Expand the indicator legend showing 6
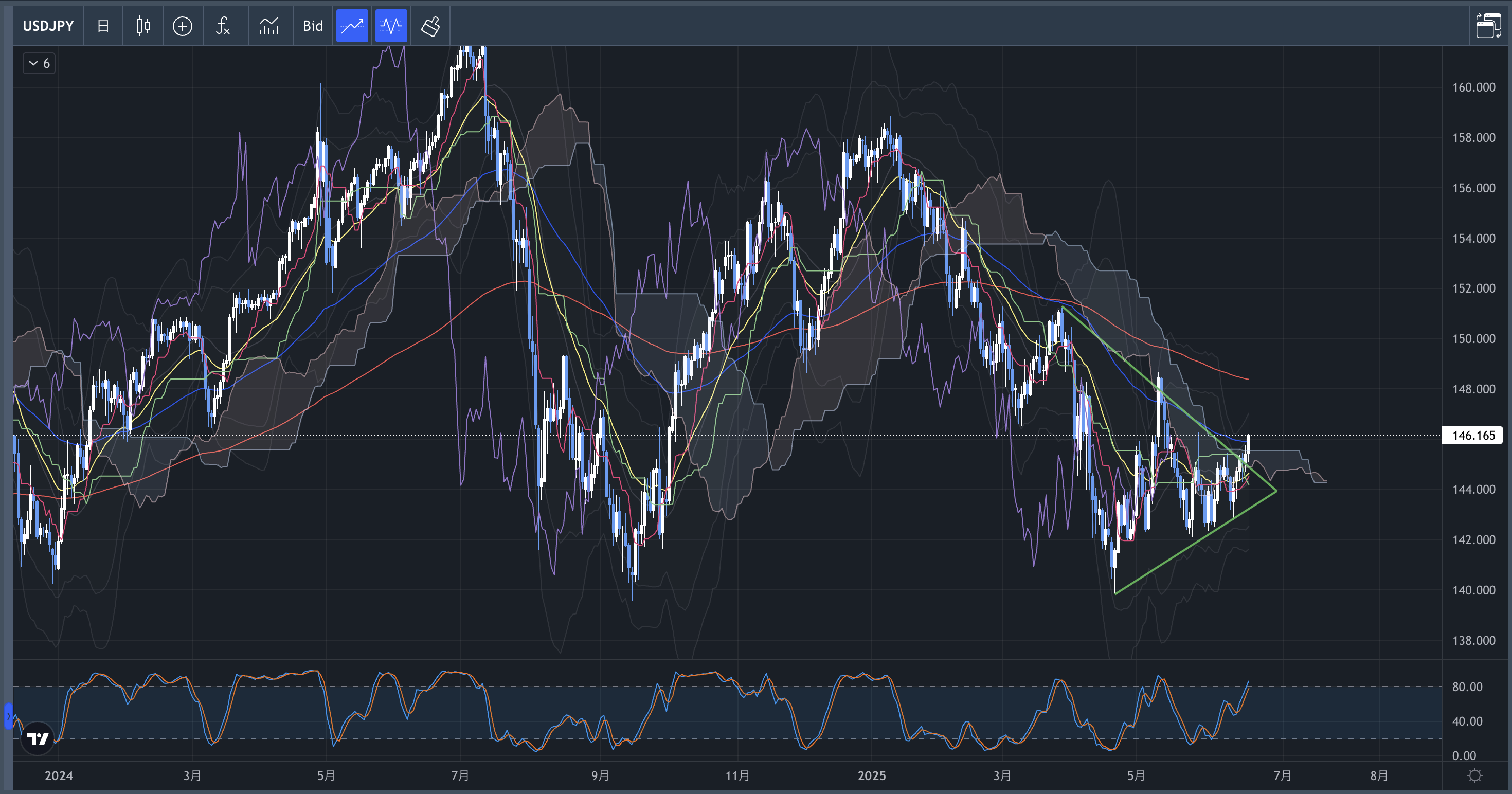Screen dimensions: 1512x794 39,63
